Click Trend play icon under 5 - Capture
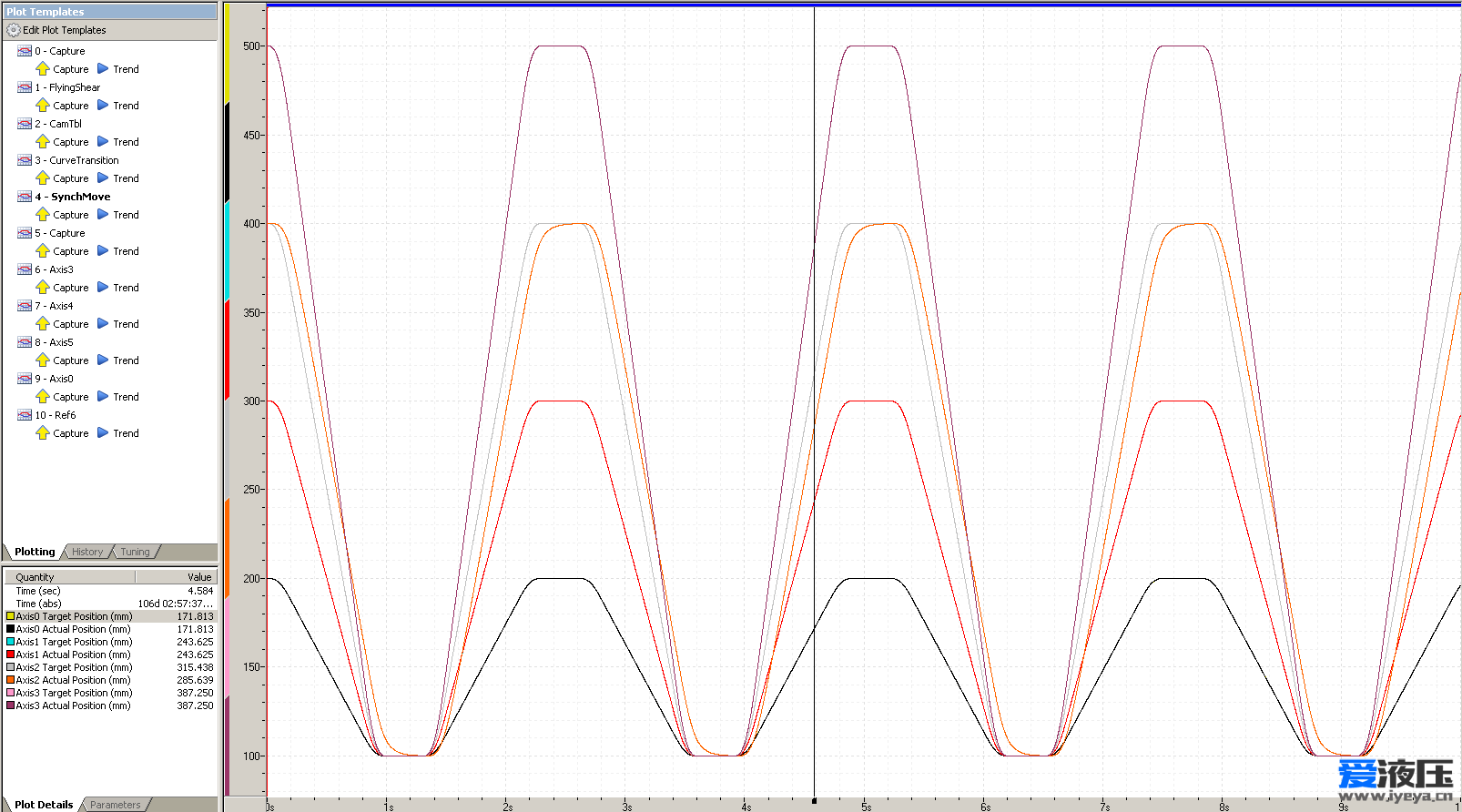This screenshot has height=812, width=1462. (x=103, y=251)
